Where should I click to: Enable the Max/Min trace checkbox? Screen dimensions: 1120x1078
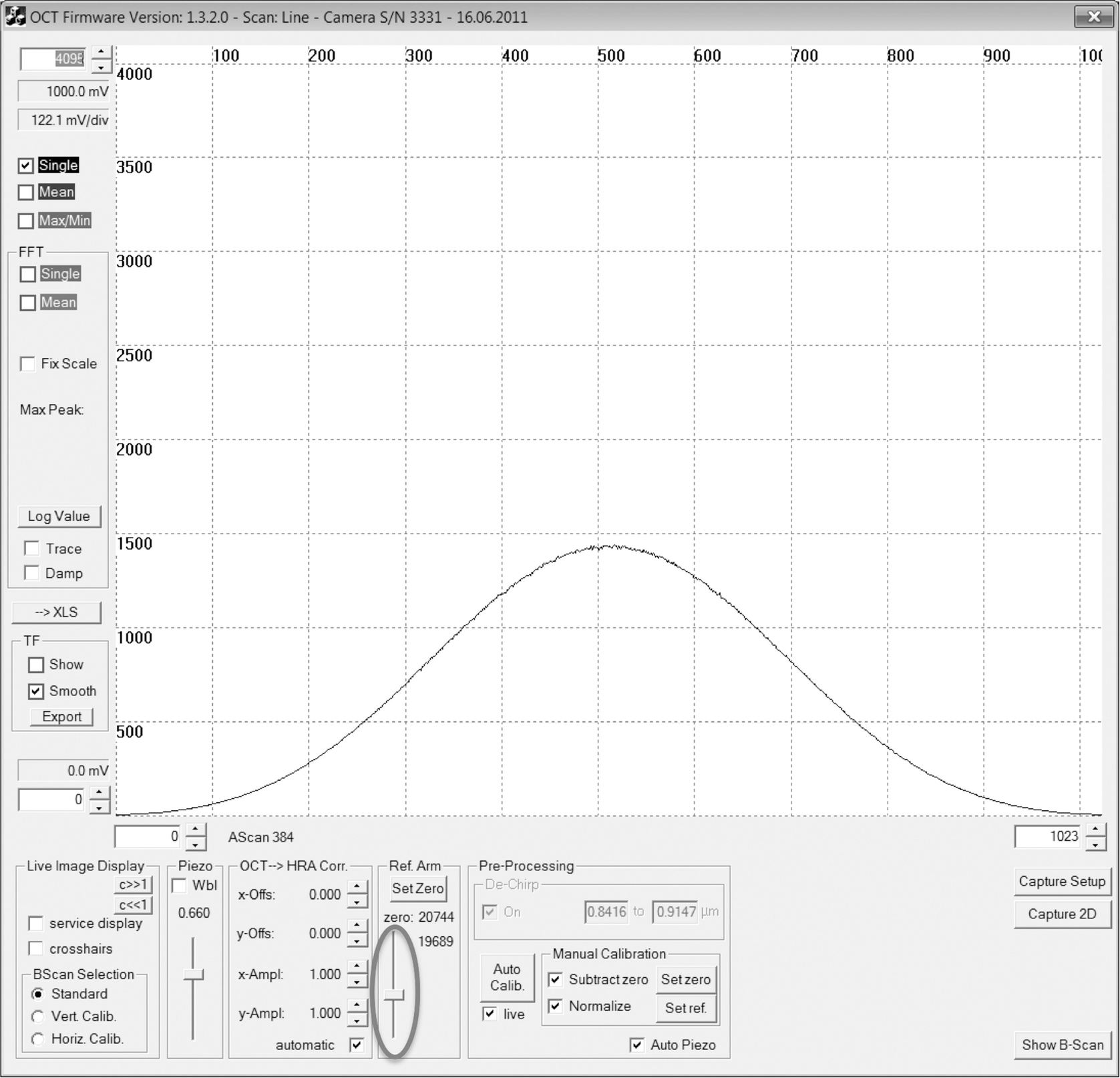(x=26, y=221)
